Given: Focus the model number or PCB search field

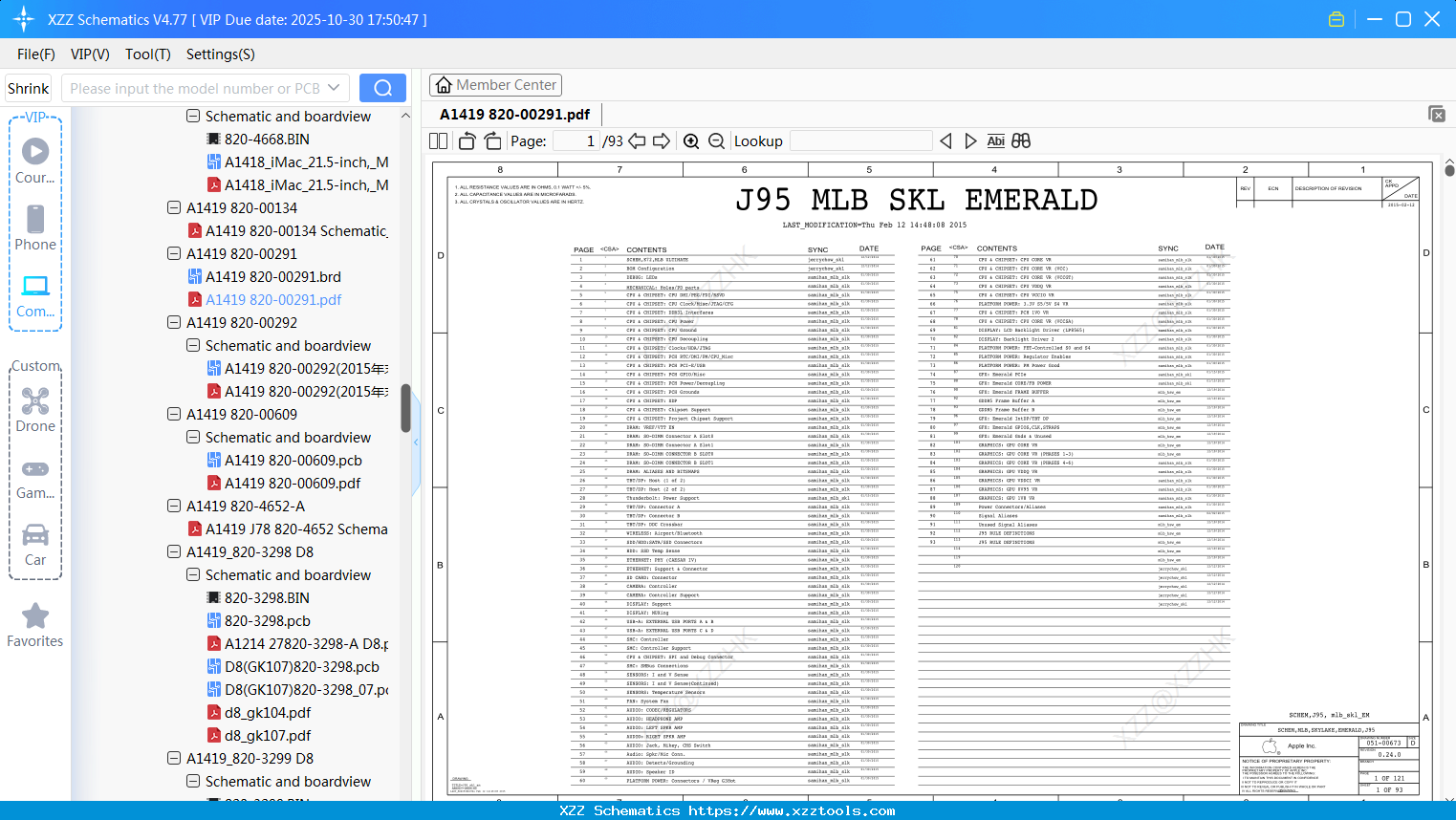Looking at the screenshot, I should [x=205, y=88].
